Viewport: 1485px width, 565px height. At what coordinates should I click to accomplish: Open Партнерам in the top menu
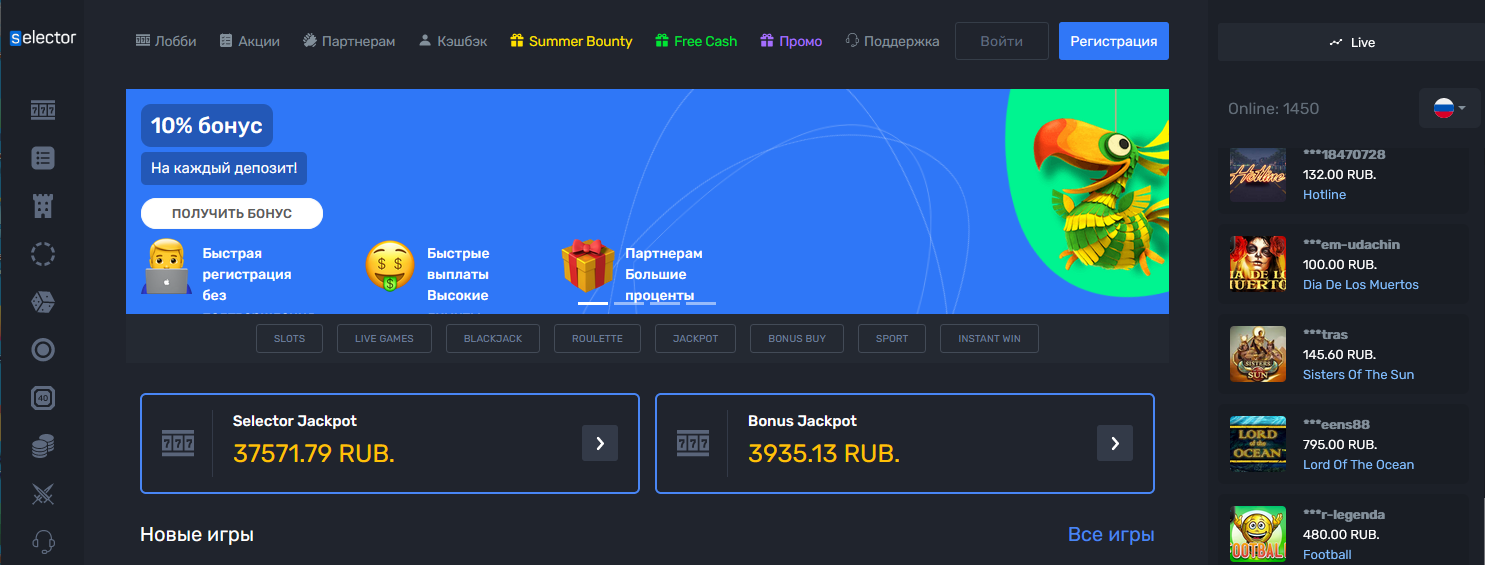(349, 41)
